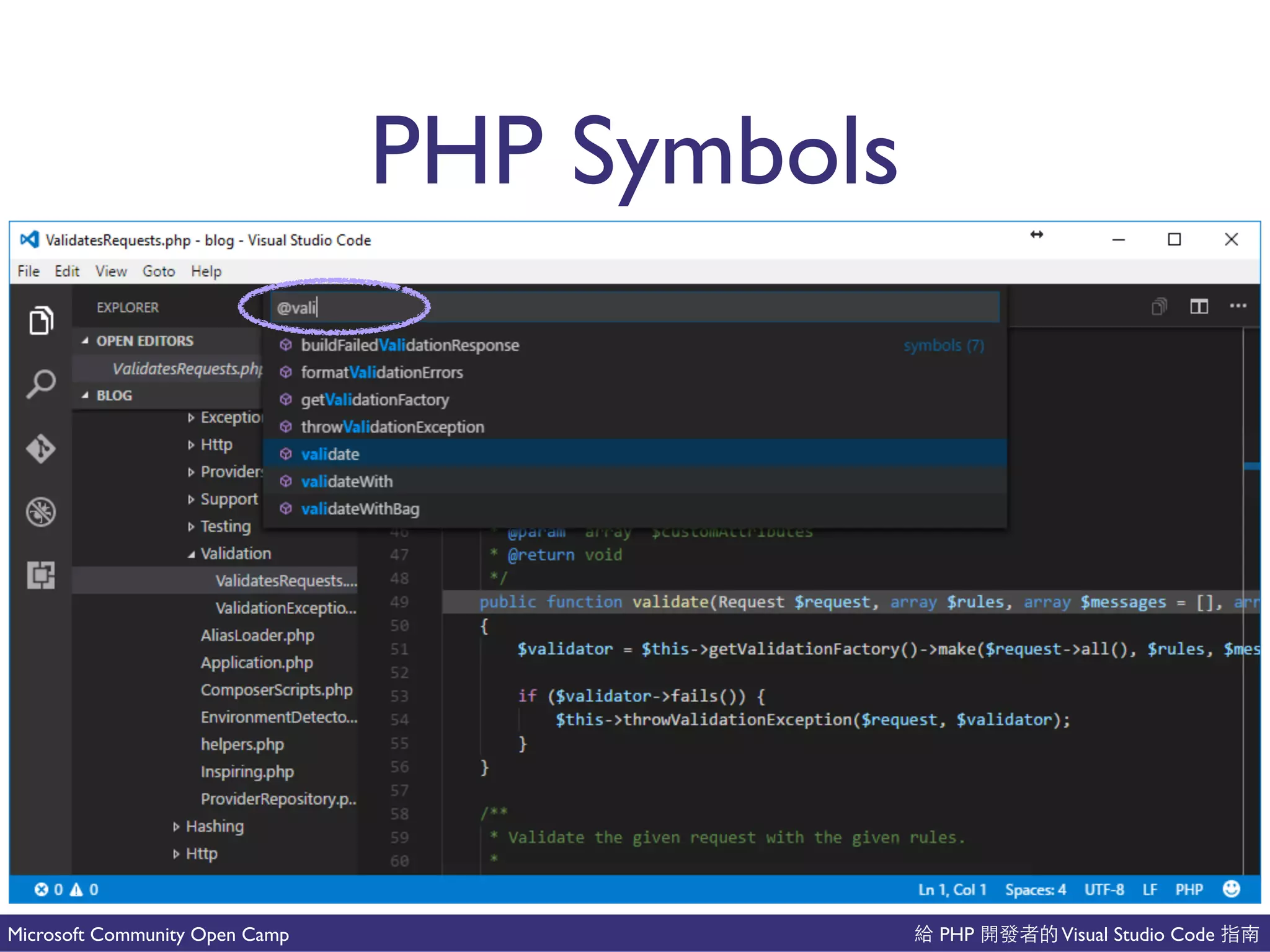The height and width of the screenshot is (952, 1270).
Task: Open the Search view in the activity bar
Action: coord(41,384)
